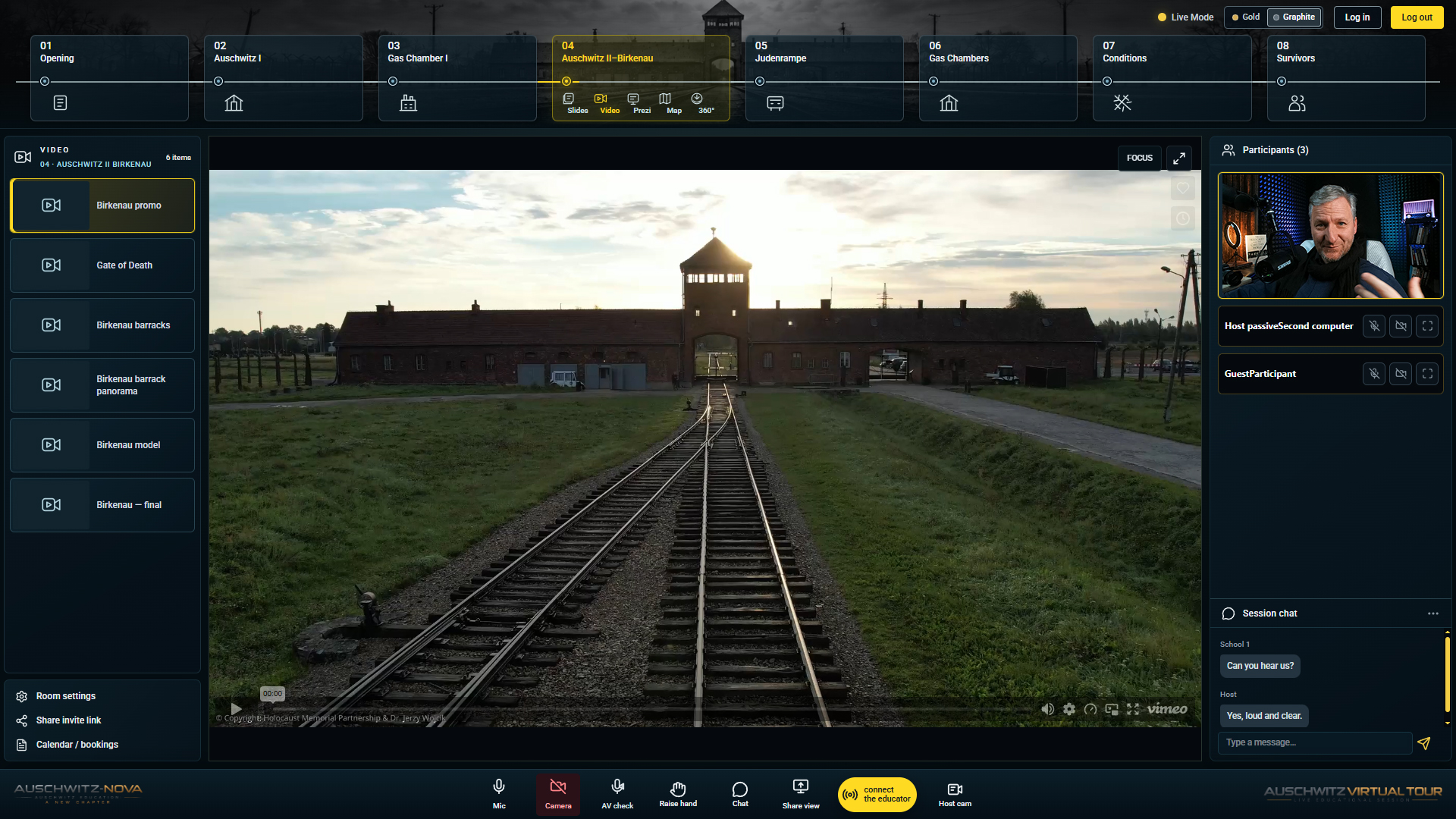Select the Video tab in chapter 04
Image resolution: width=1456 pixels, height=819 pixels.
[x=610, y=103]
